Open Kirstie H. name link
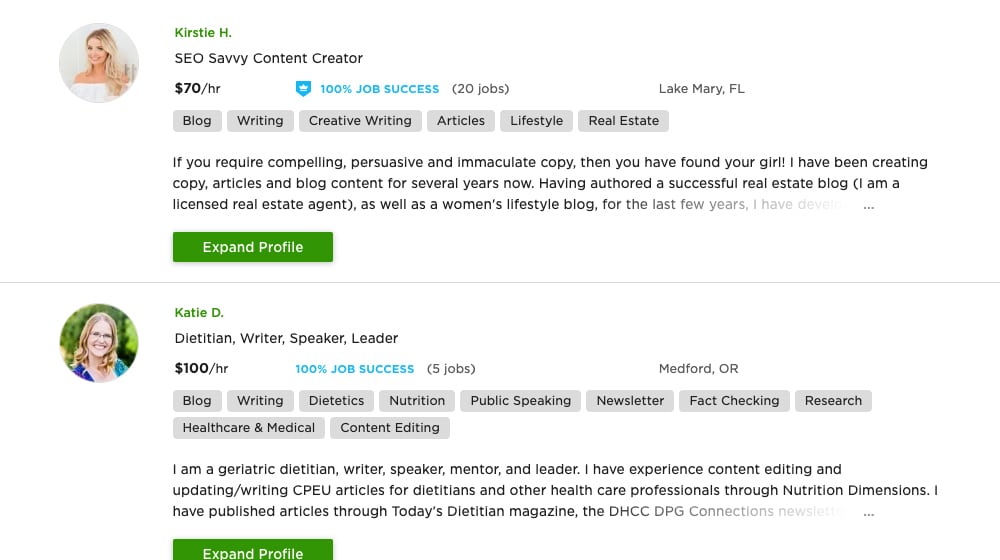Viewport: 1000px width, 560px height. 203,33
